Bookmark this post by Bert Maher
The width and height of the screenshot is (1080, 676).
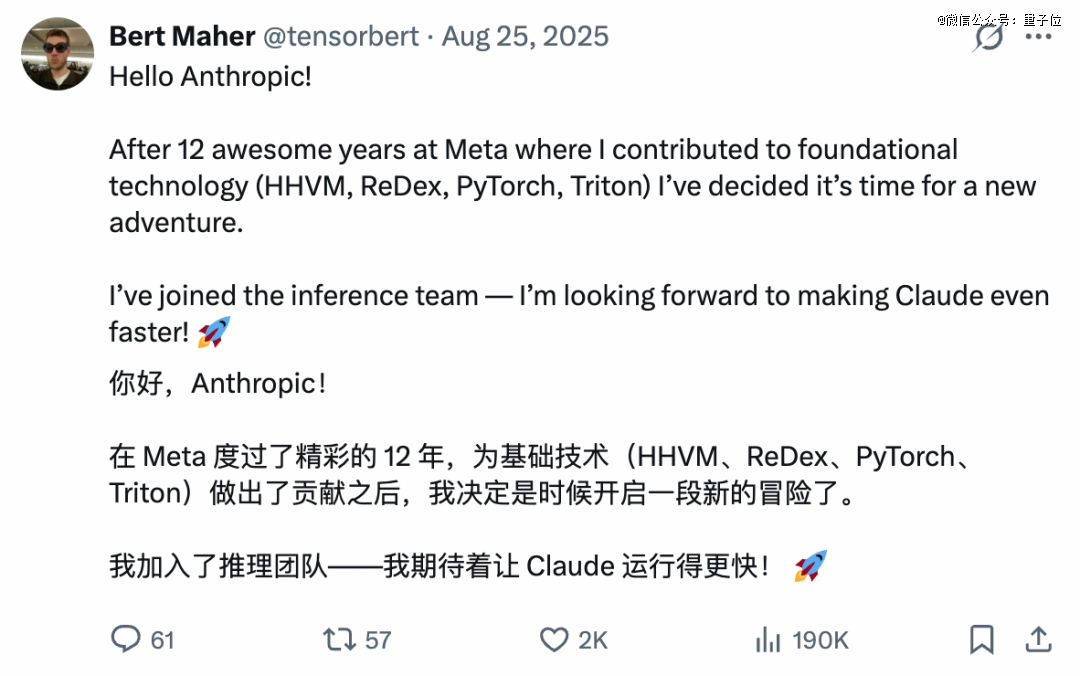point(982,638)
